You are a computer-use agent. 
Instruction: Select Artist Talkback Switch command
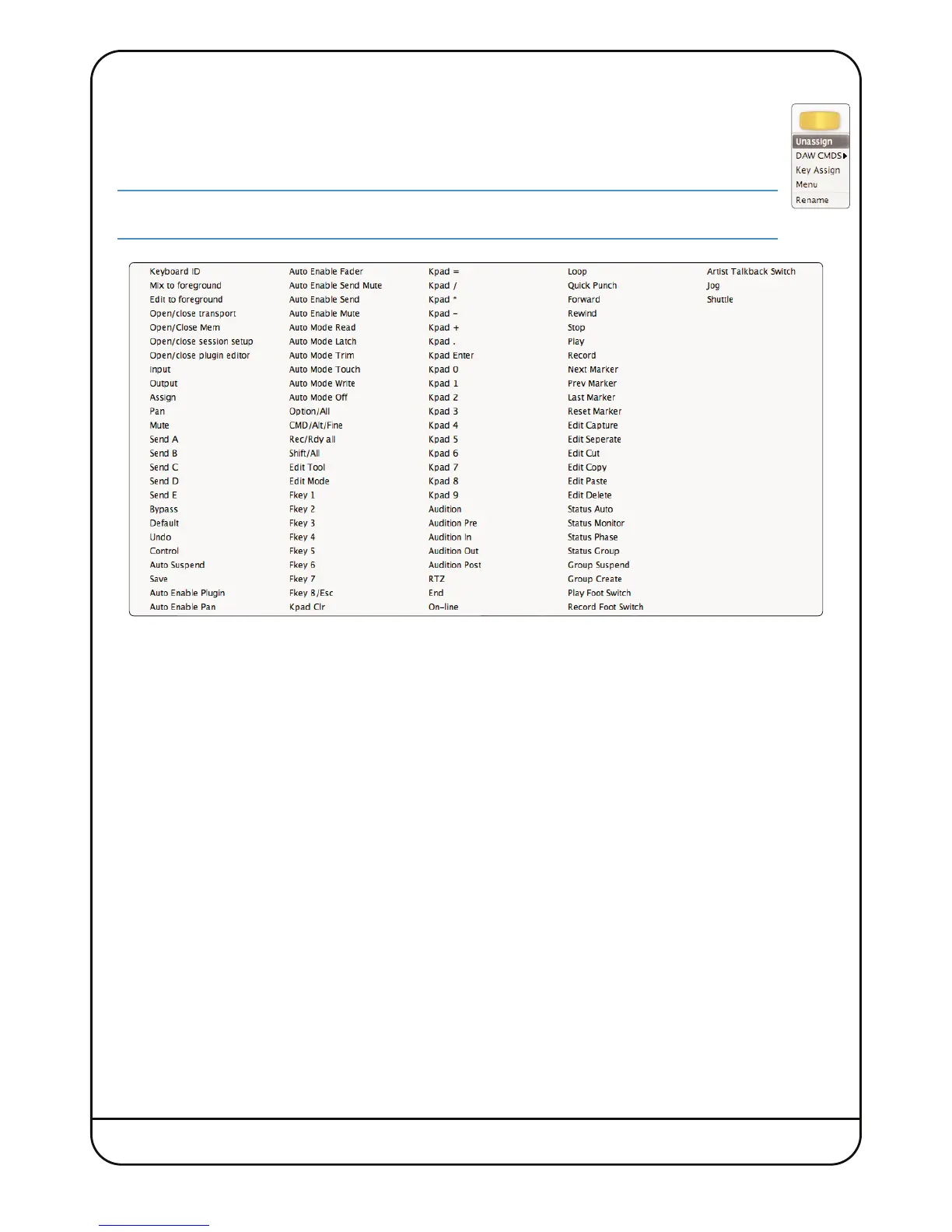click(751, 271)
